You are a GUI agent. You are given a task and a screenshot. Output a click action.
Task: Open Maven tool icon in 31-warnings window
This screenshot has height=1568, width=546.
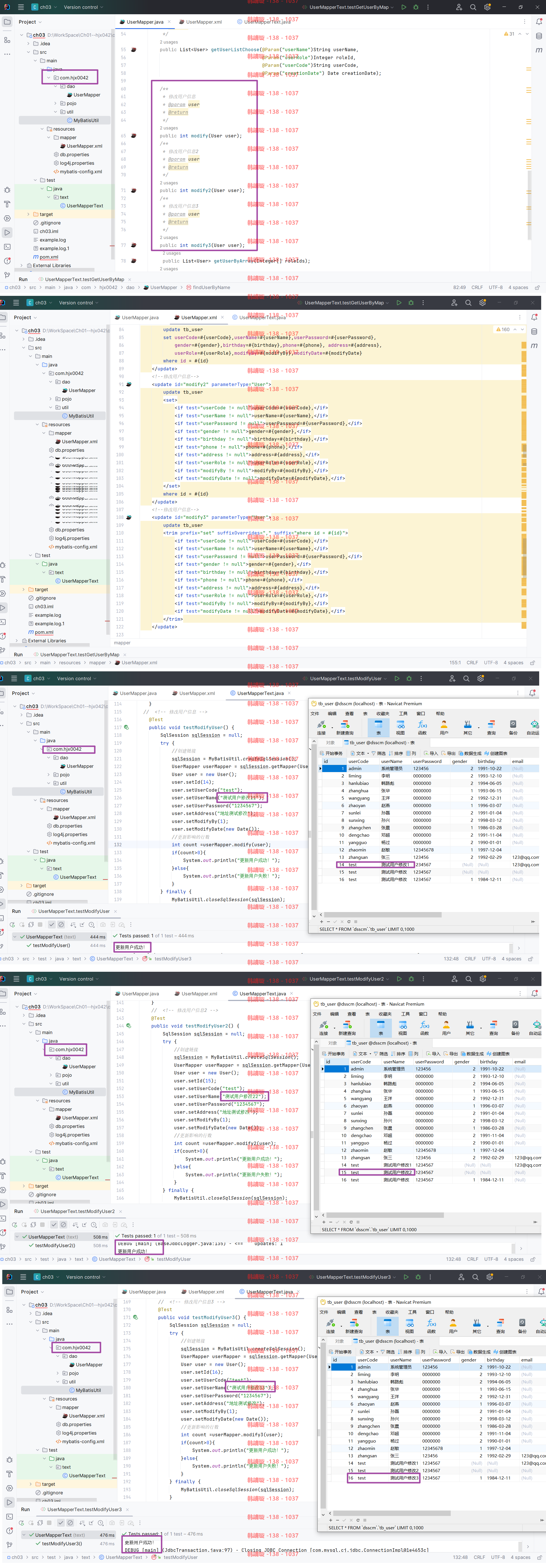coord(539,50)
